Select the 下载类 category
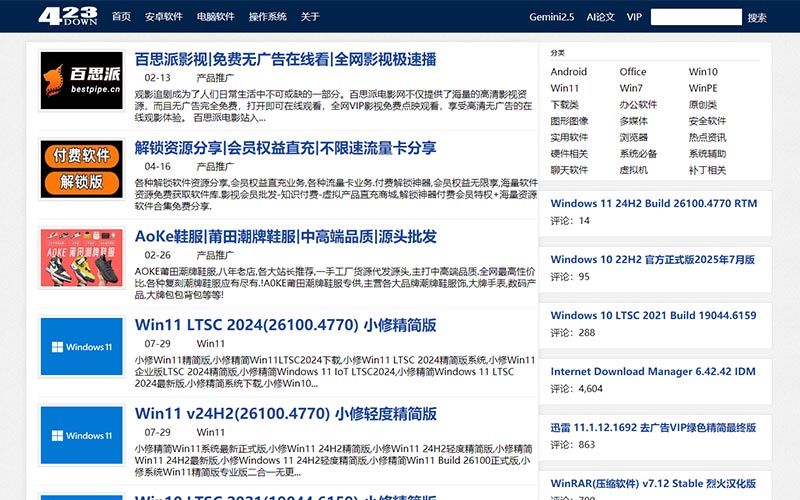Image resolution: width=800 pixels, height=500 pixels. (x=565, y=105)
